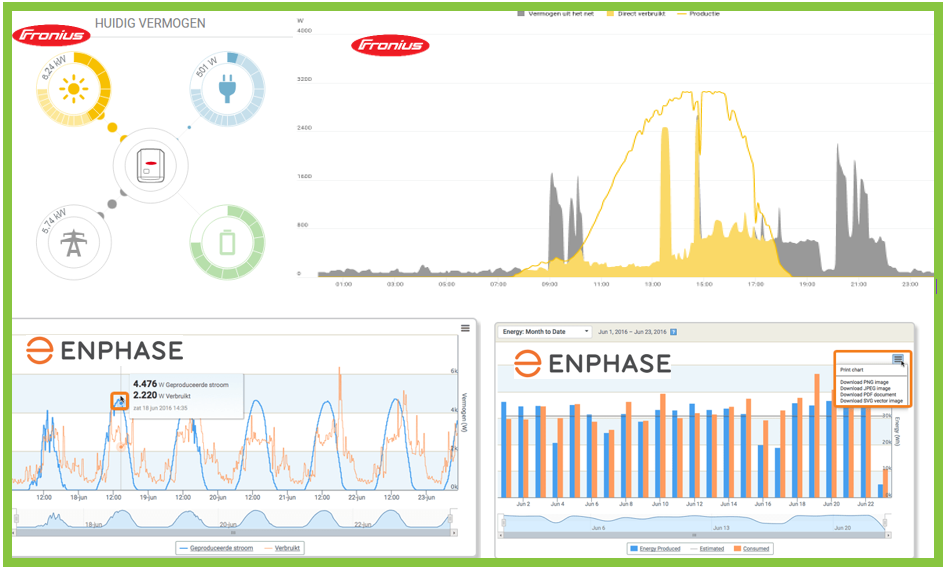Click the '2400' watt axis label

click(304, 128)
